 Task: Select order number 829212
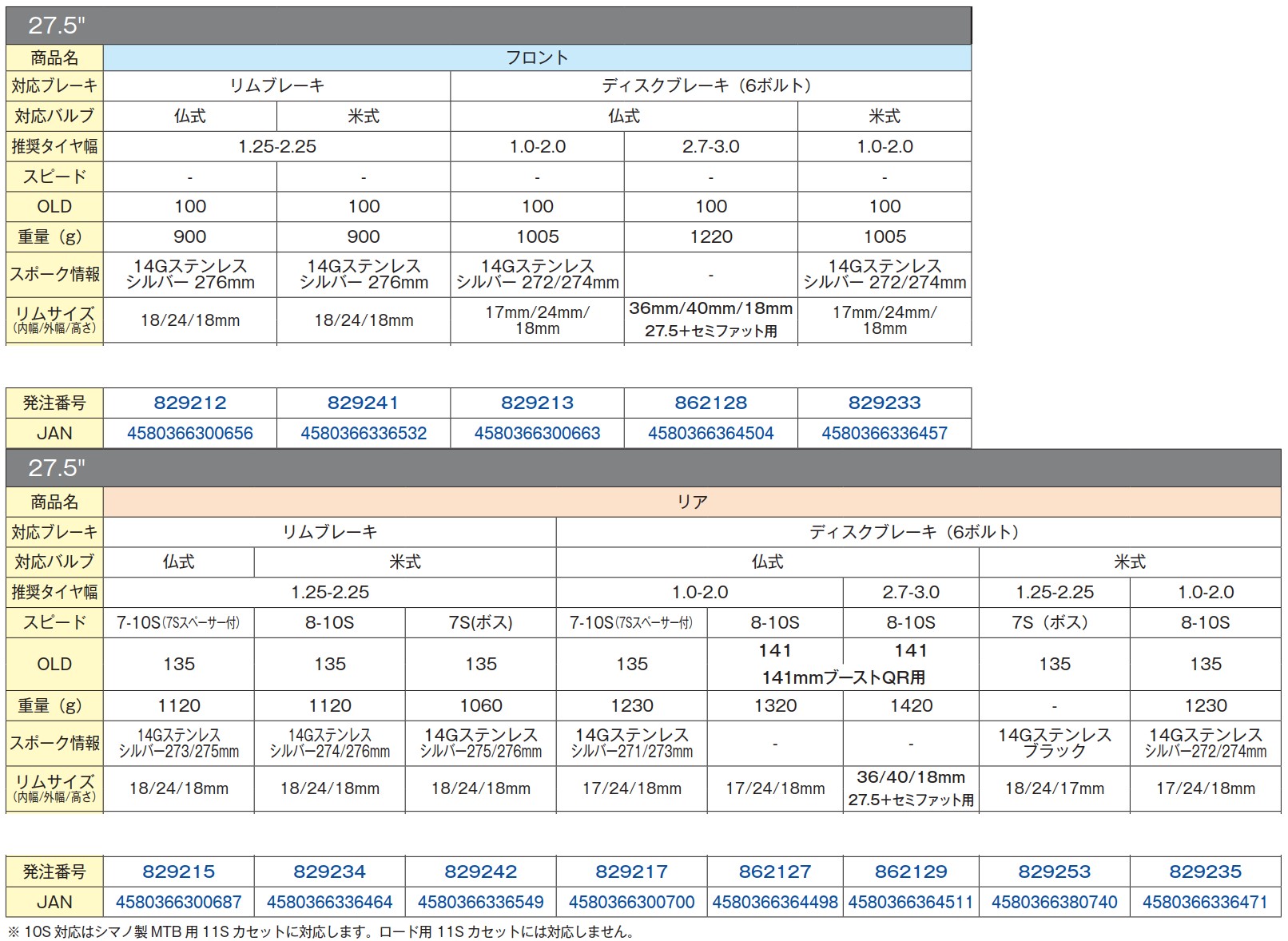pos(189,403)
